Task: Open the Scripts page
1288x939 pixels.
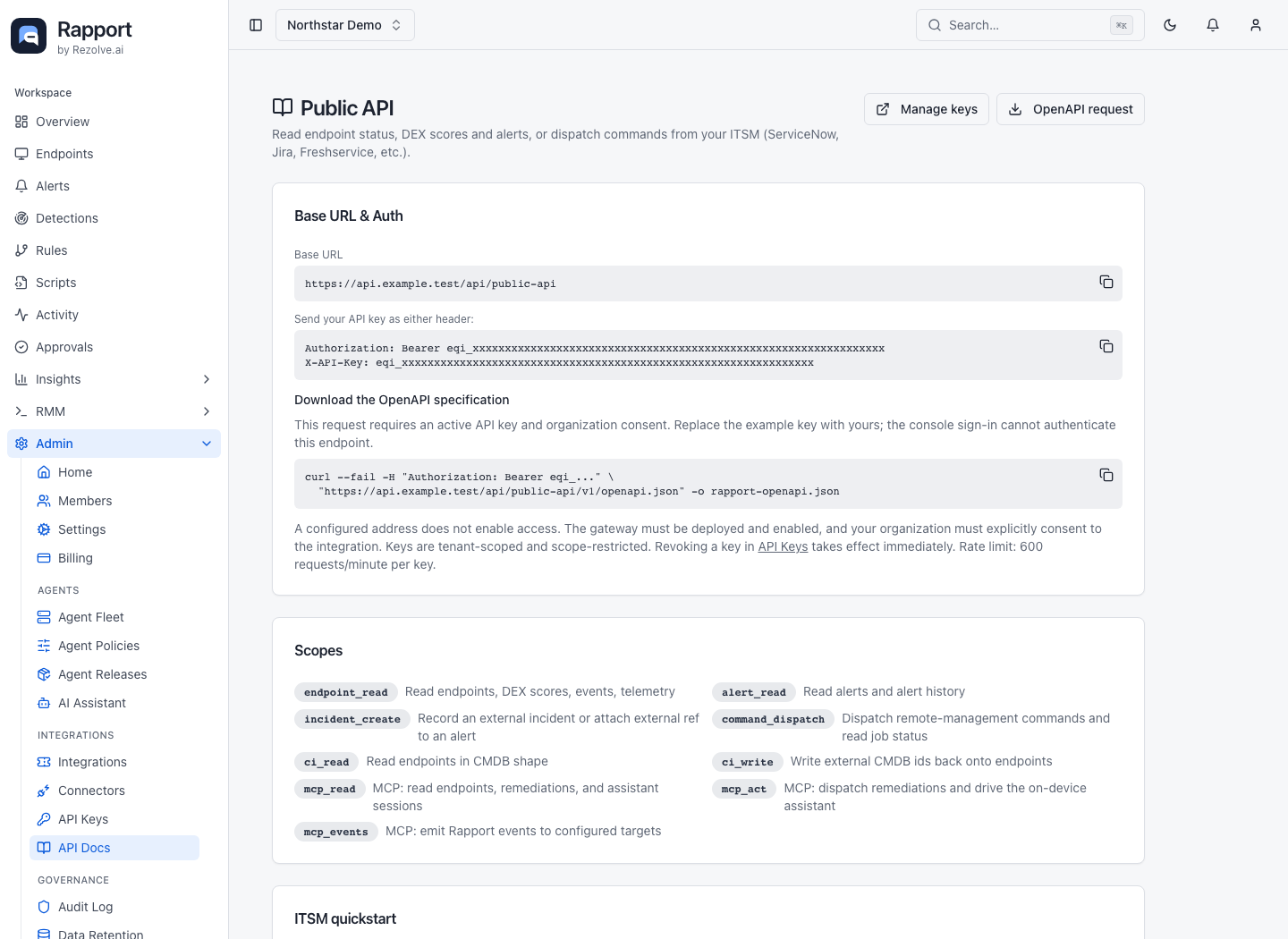Action: tap(114, 283)
